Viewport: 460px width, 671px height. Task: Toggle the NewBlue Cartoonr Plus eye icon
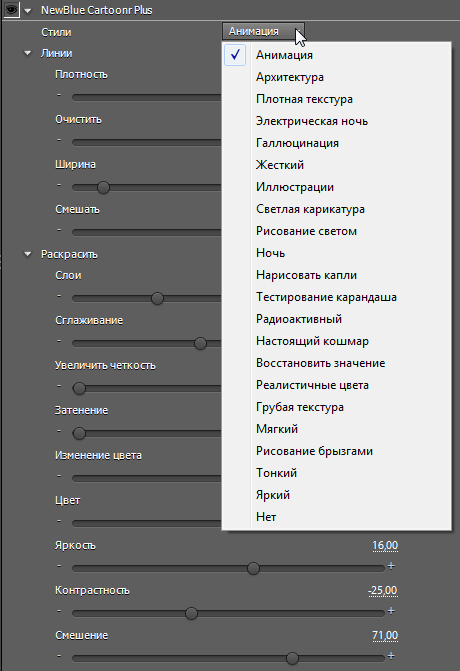click(11, 9)
